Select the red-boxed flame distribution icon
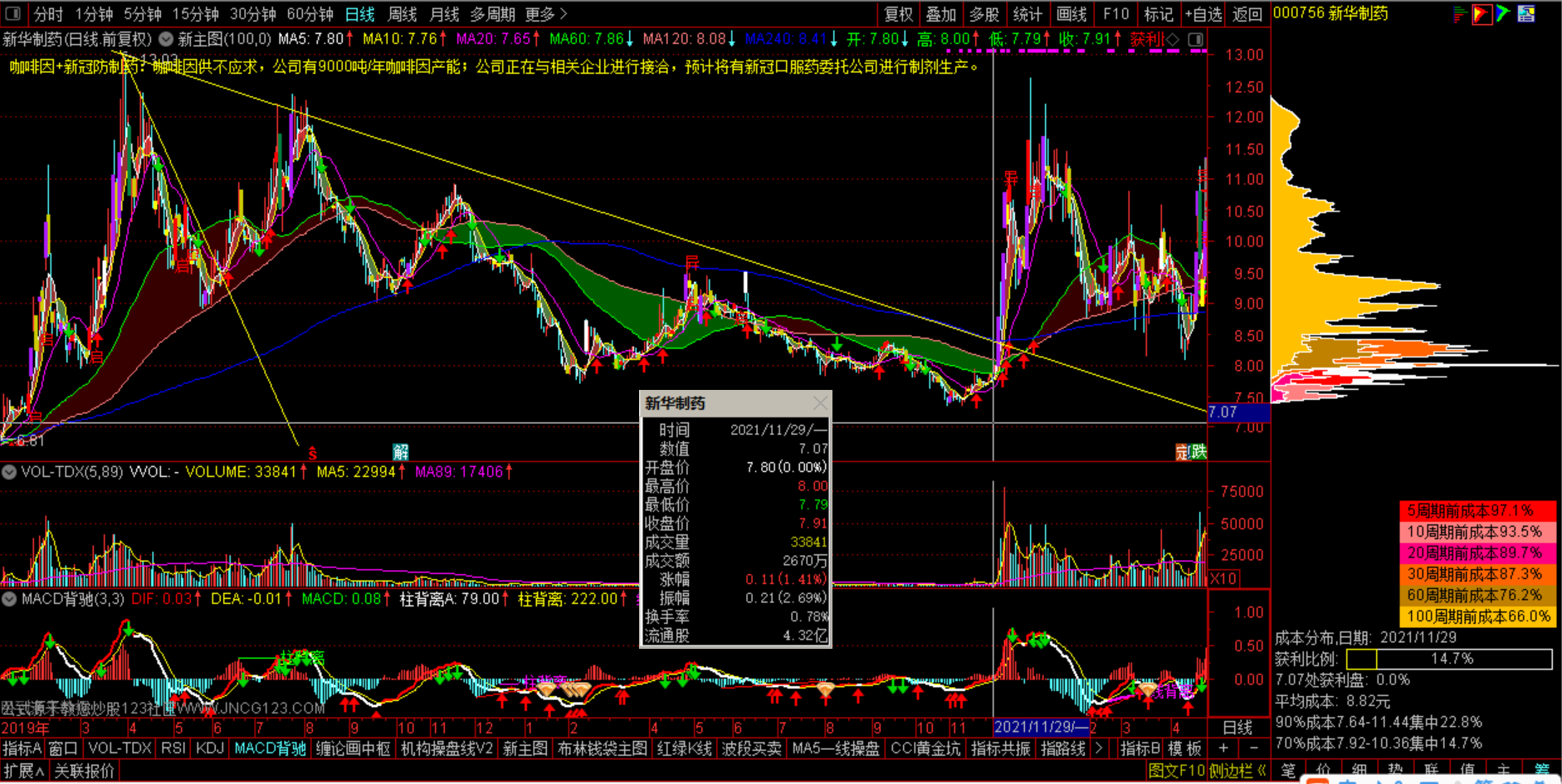Screen dimensions: 1562x784 [x=1481, y=14]
